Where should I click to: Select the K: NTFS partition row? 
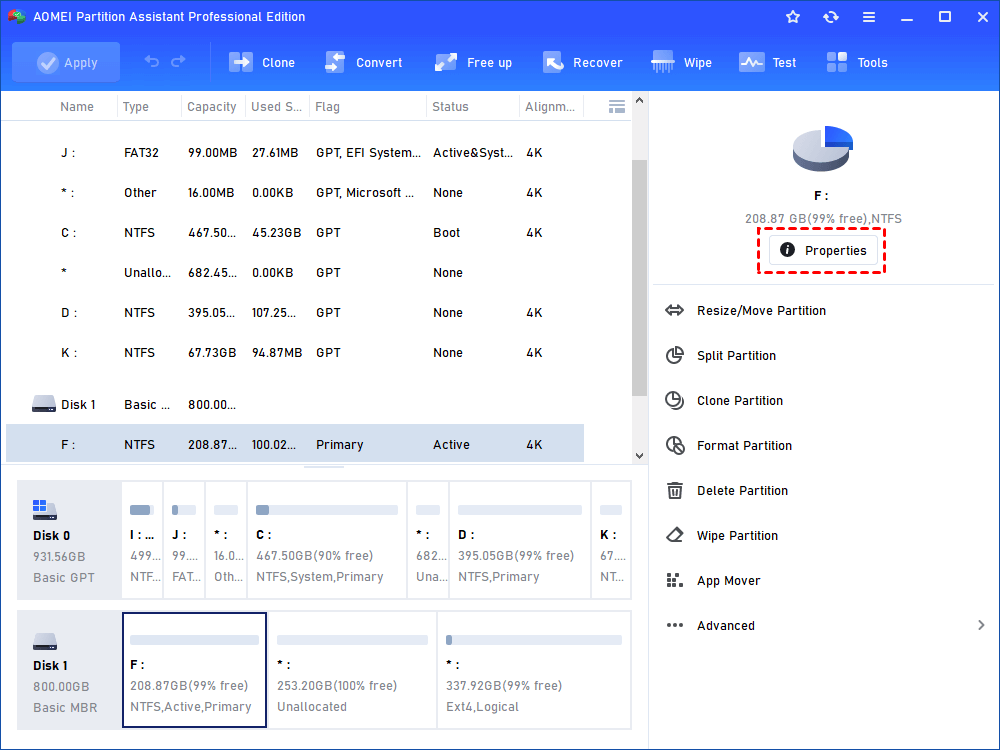click(295, 353)
